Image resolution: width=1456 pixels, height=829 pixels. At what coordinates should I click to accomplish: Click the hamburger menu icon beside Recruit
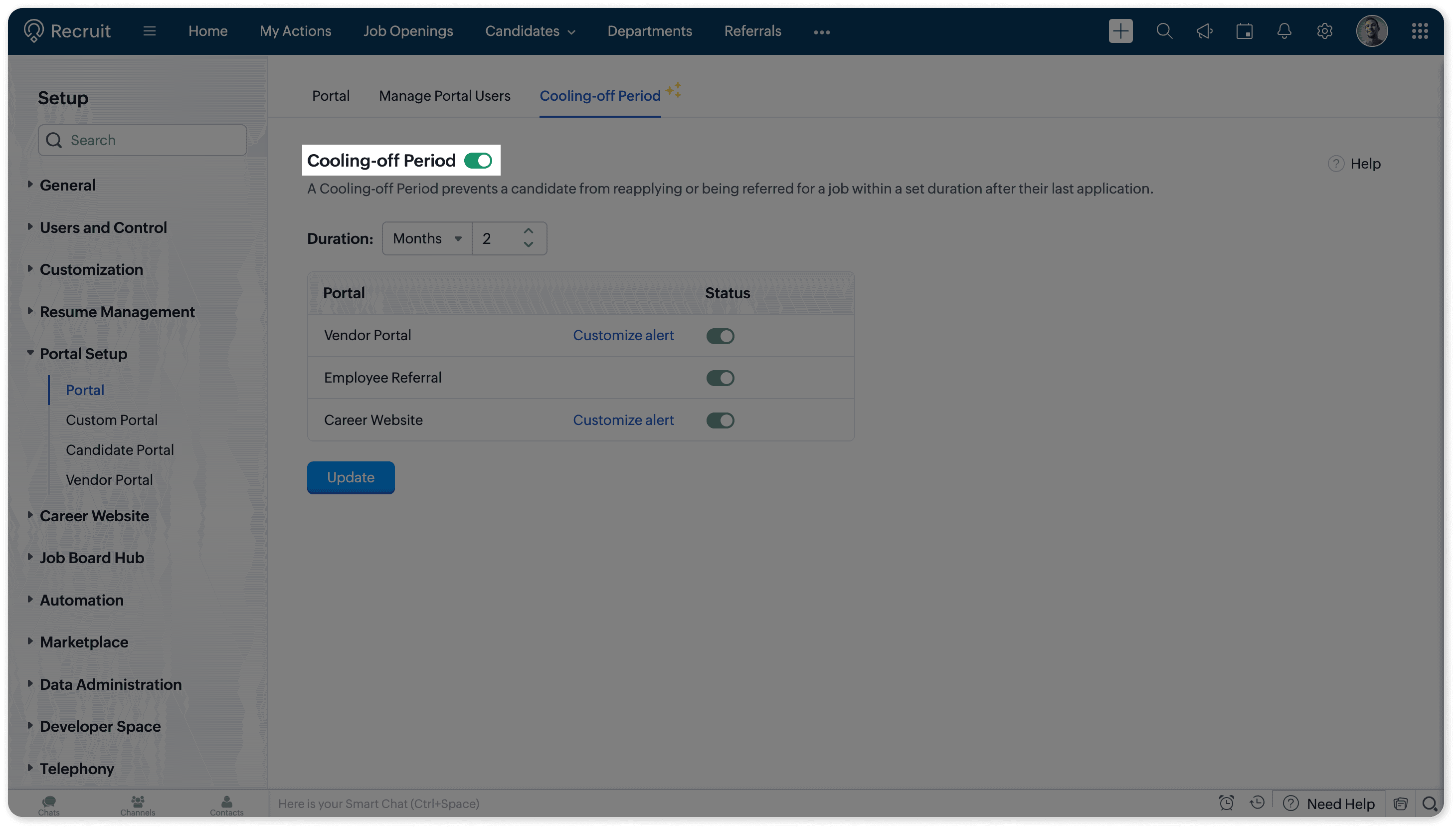[150, 31]
